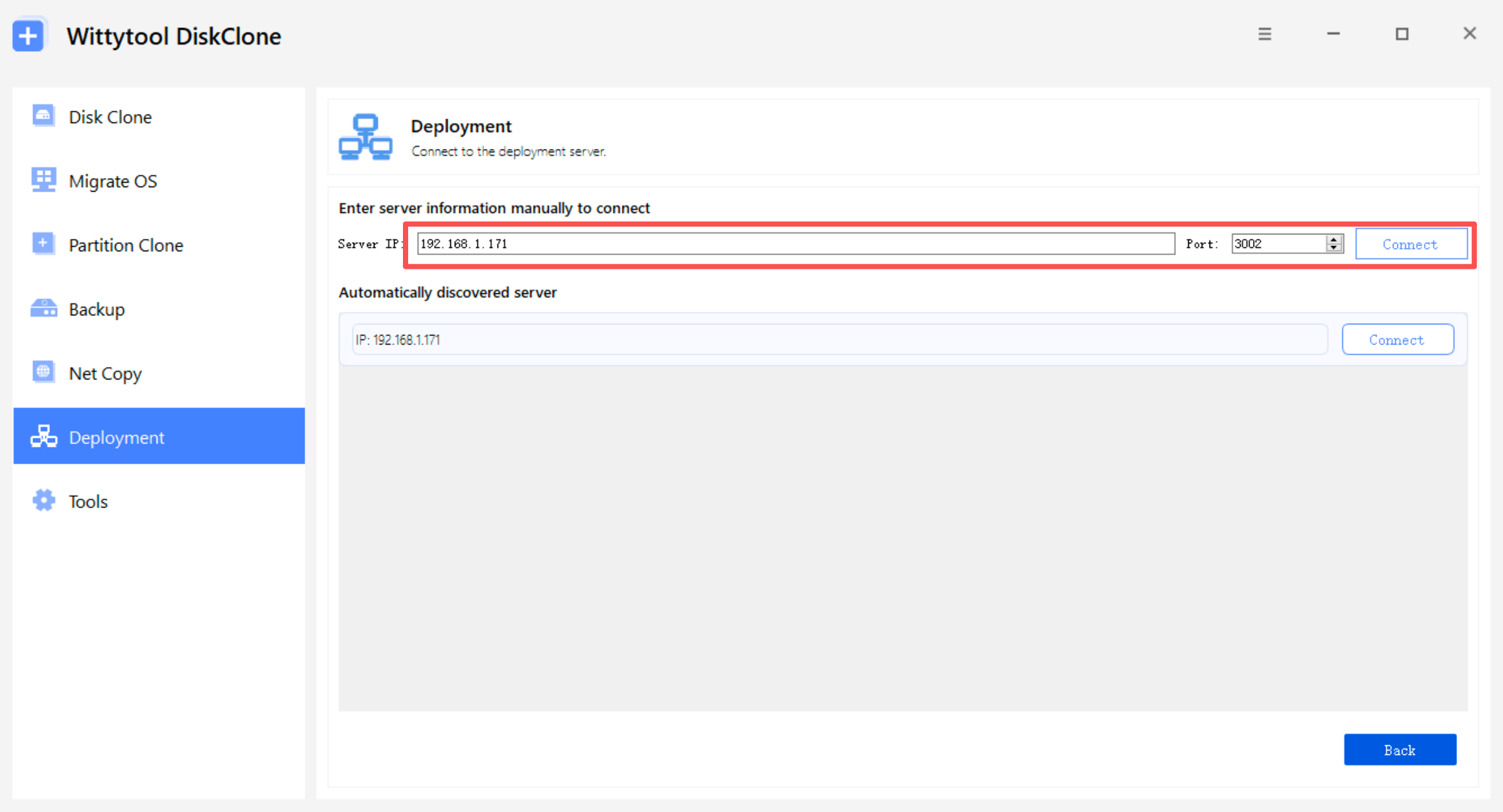Connect to discovered server 192.168.1.171

point(1397,339)
